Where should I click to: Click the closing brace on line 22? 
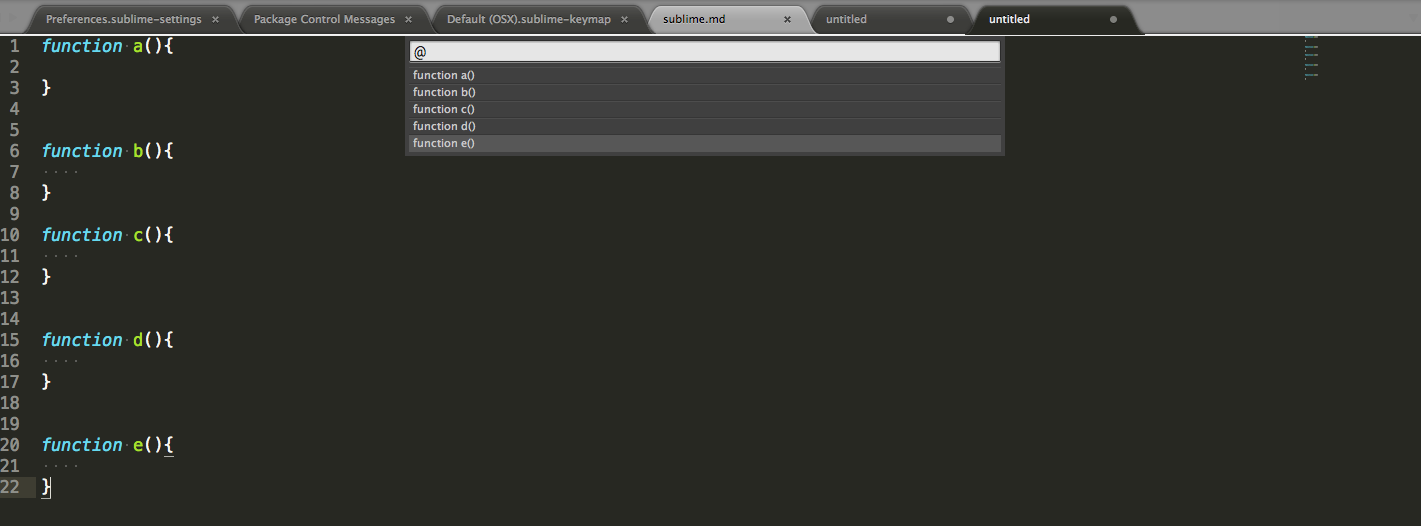pyautogui.click(x=46, y=487)
